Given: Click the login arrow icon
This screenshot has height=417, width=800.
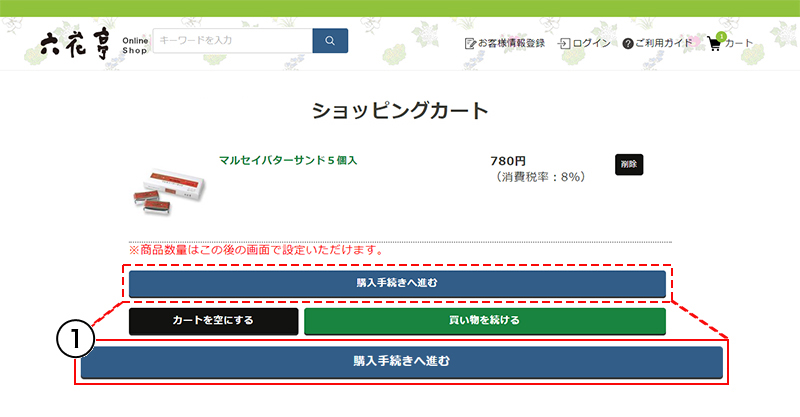Looking at the screenshot, I should click(x=564, y=44).
